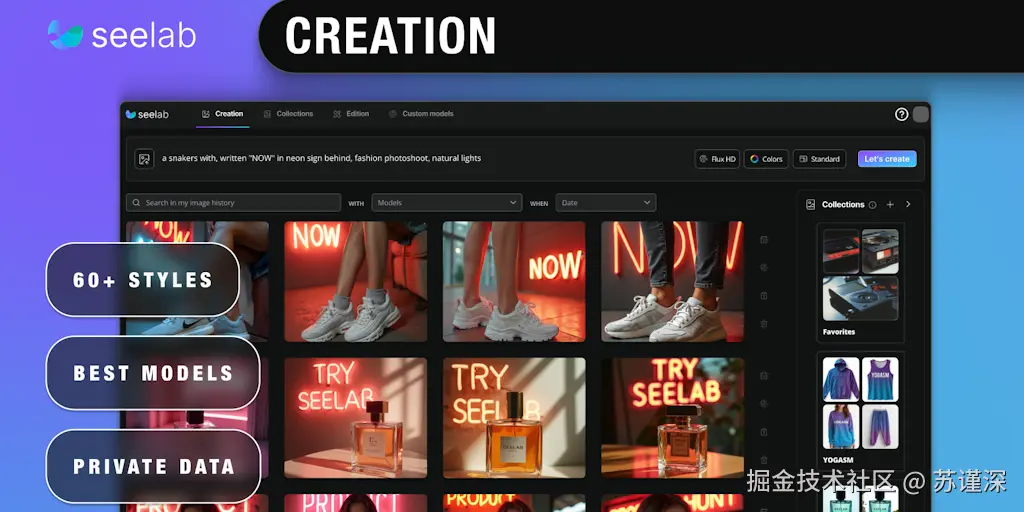The width and height of the screenshot is (1024, 512).
Task: Open the TRY SEELAB perfume image with dark background
Action: [672, 418]
